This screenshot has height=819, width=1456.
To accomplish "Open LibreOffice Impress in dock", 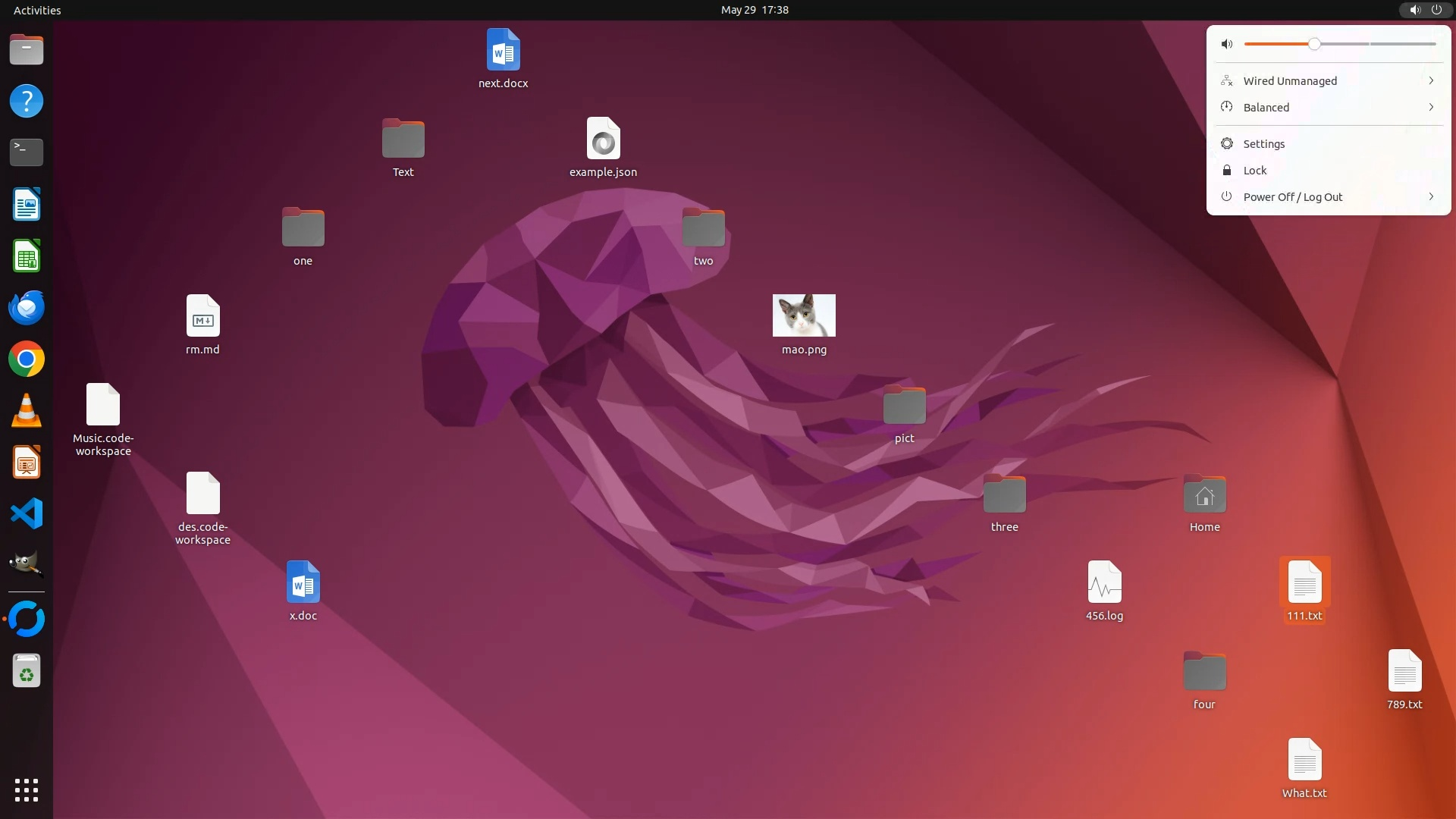I will (27, 463).
